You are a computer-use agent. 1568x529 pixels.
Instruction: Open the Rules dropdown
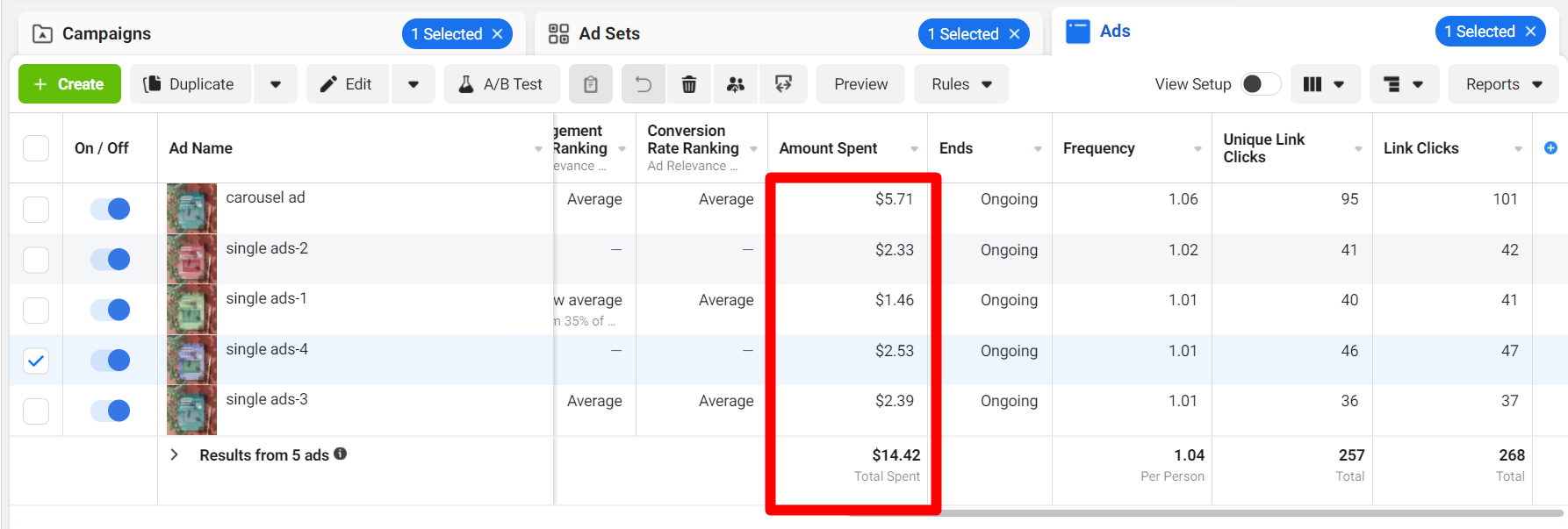pos(960,84)
